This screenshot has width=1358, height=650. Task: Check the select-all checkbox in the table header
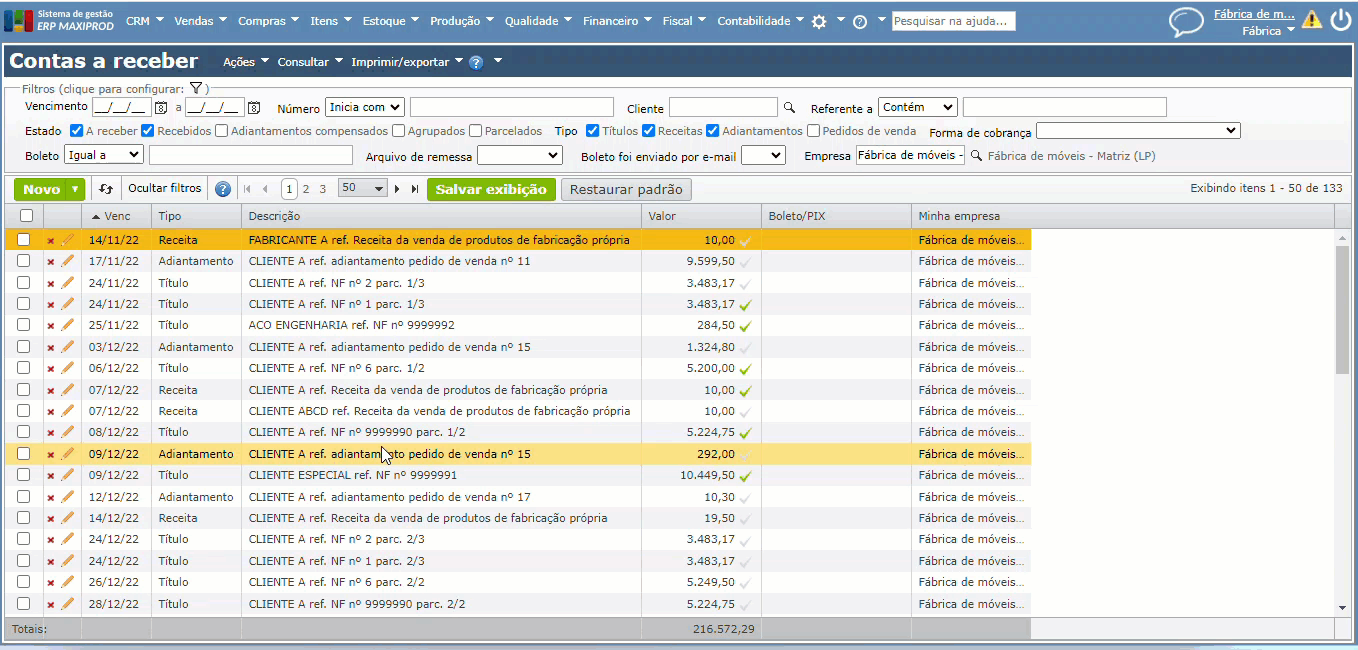click(26, 216)
